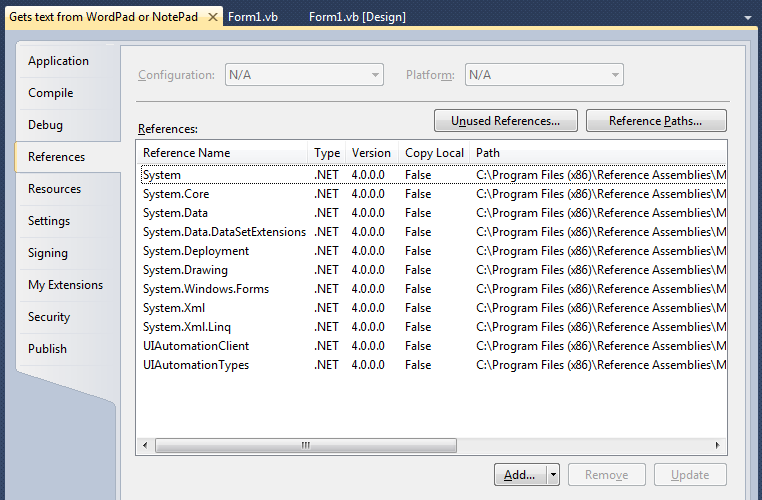Click the scrollbar left arrow
This screenshot has width=762, height=500.
(x=145, y=445)
